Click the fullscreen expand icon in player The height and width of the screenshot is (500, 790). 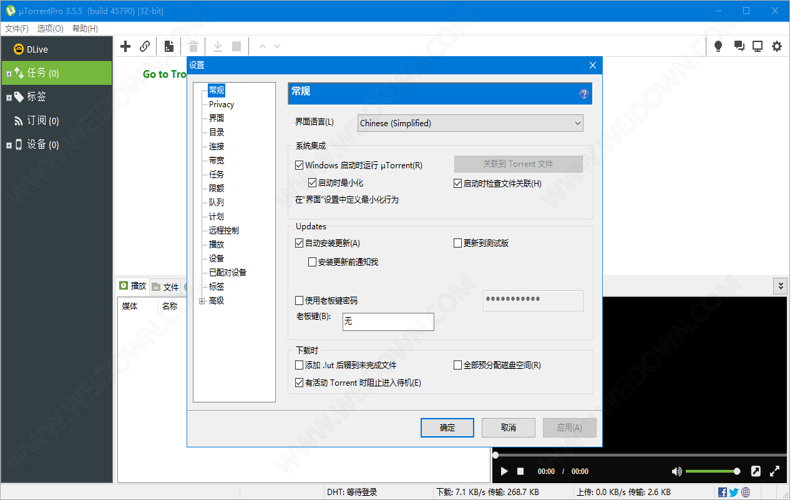point(775,471)
